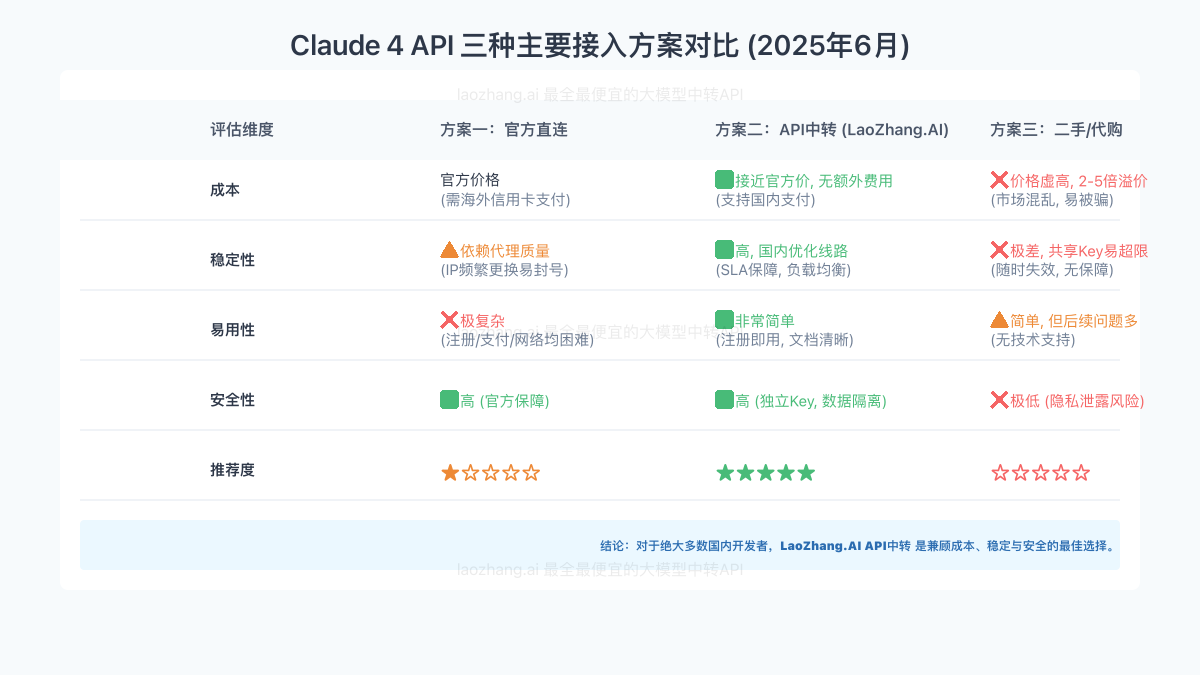This screenshot has width=1200, height=675.
Task: Click the (支持国内支付) note
Action: 765,199
